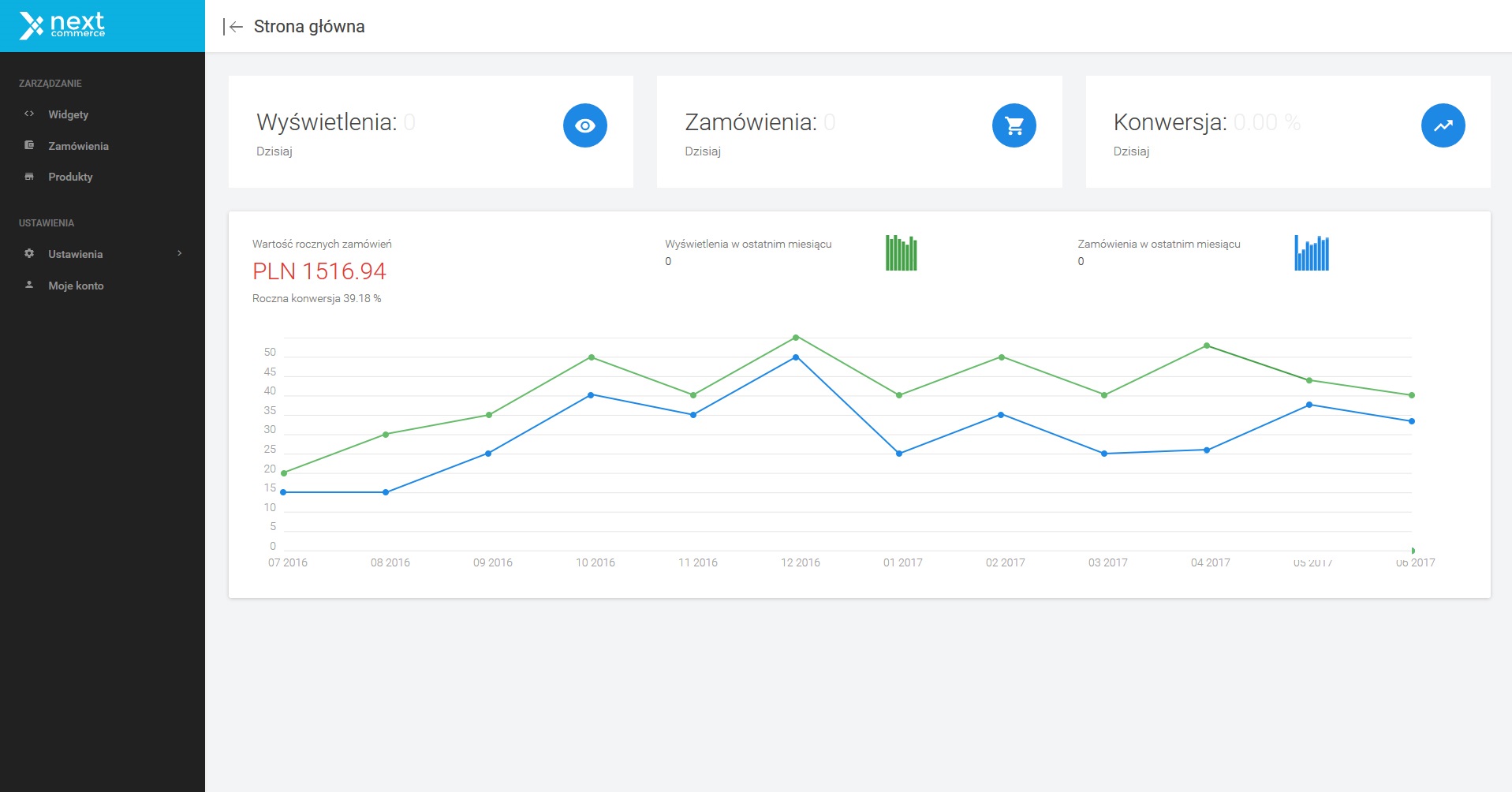Click the trending arrow Konwersja icon

[1443, 125]
